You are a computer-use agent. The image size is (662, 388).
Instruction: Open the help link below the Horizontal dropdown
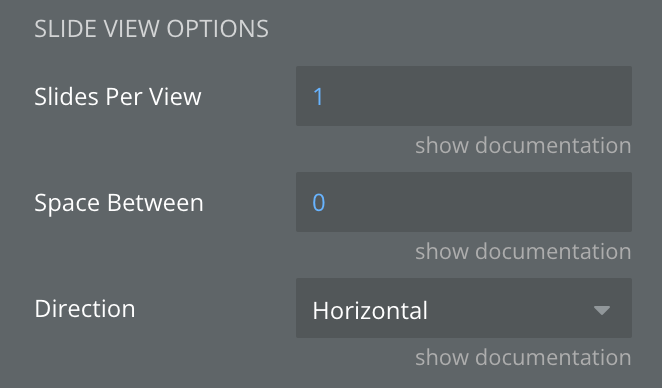click(523, 357)
